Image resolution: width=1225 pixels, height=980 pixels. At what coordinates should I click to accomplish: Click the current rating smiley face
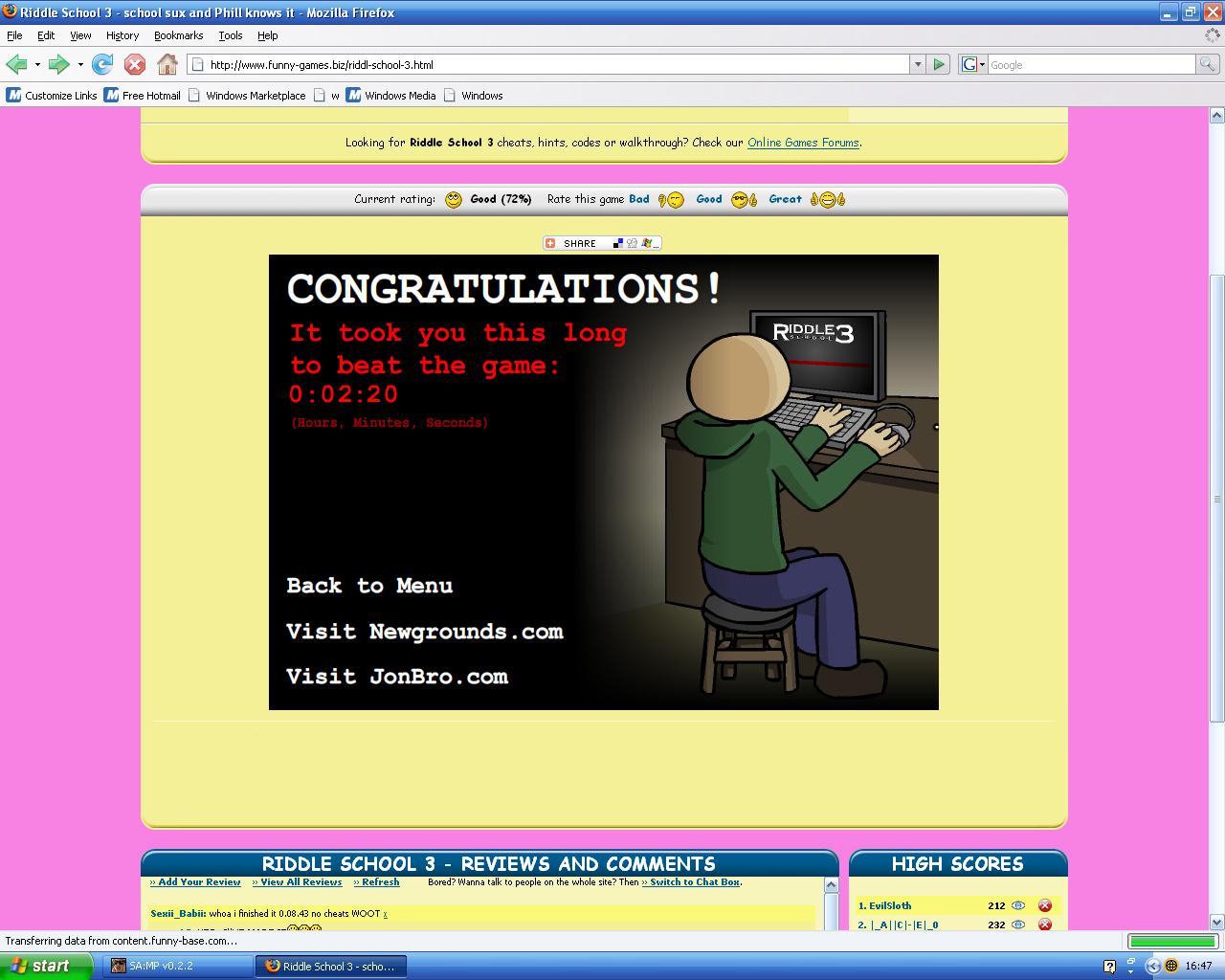454,199
